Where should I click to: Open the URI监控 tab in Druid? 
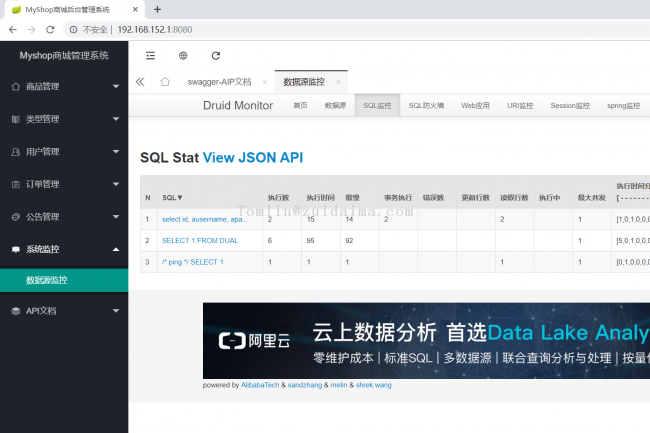tap(520, 105)
